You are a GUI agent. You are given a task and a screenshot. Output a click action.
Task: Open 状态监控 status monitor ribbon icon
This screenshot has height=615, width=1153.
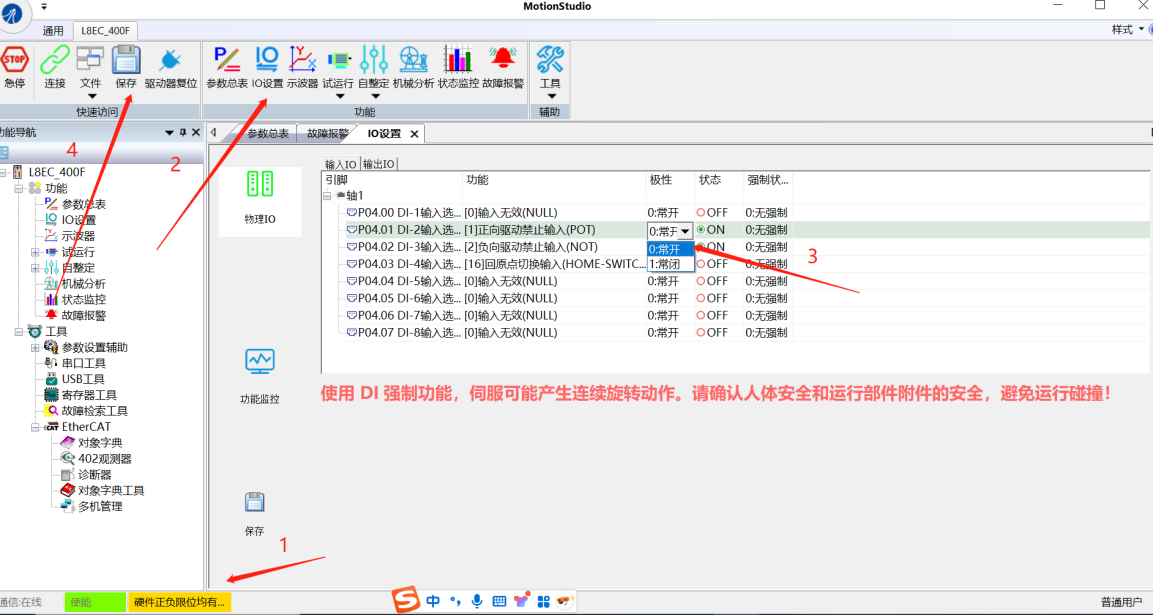coord(457,60)
